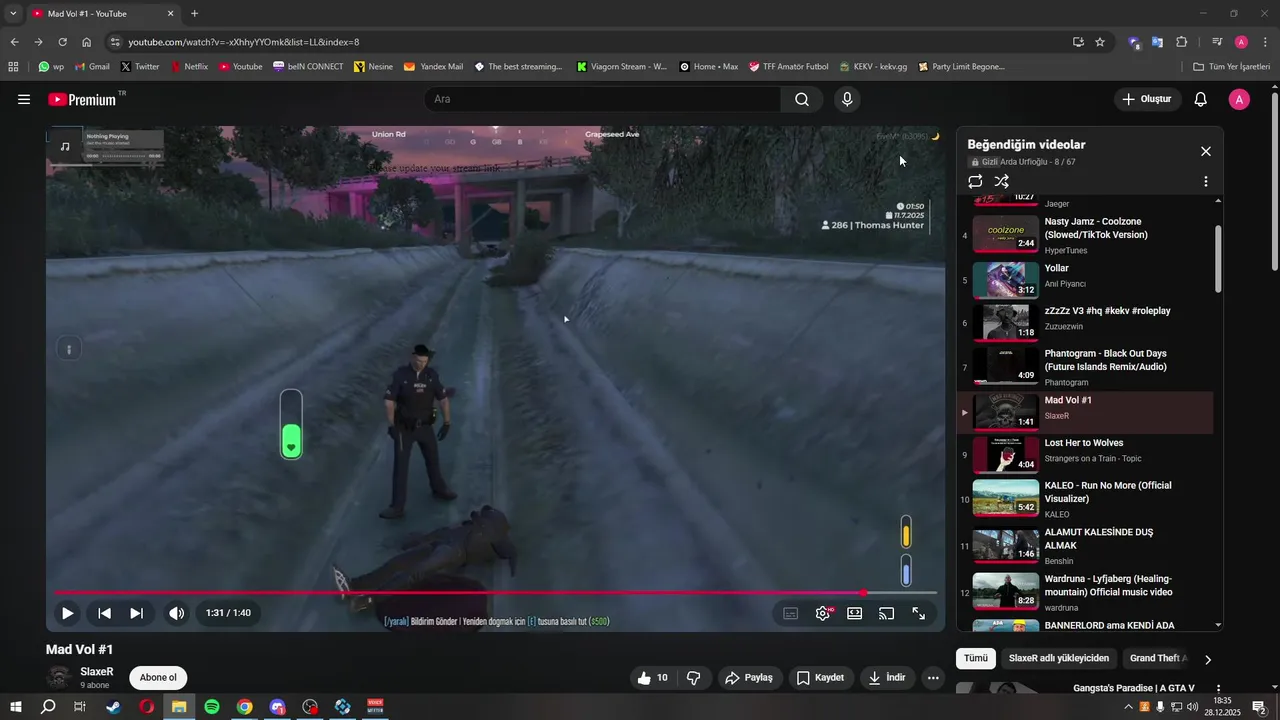The width and height of the screenshot is (1280, 720).
Task: Play the paused video
Action: [x=67, y=613]
